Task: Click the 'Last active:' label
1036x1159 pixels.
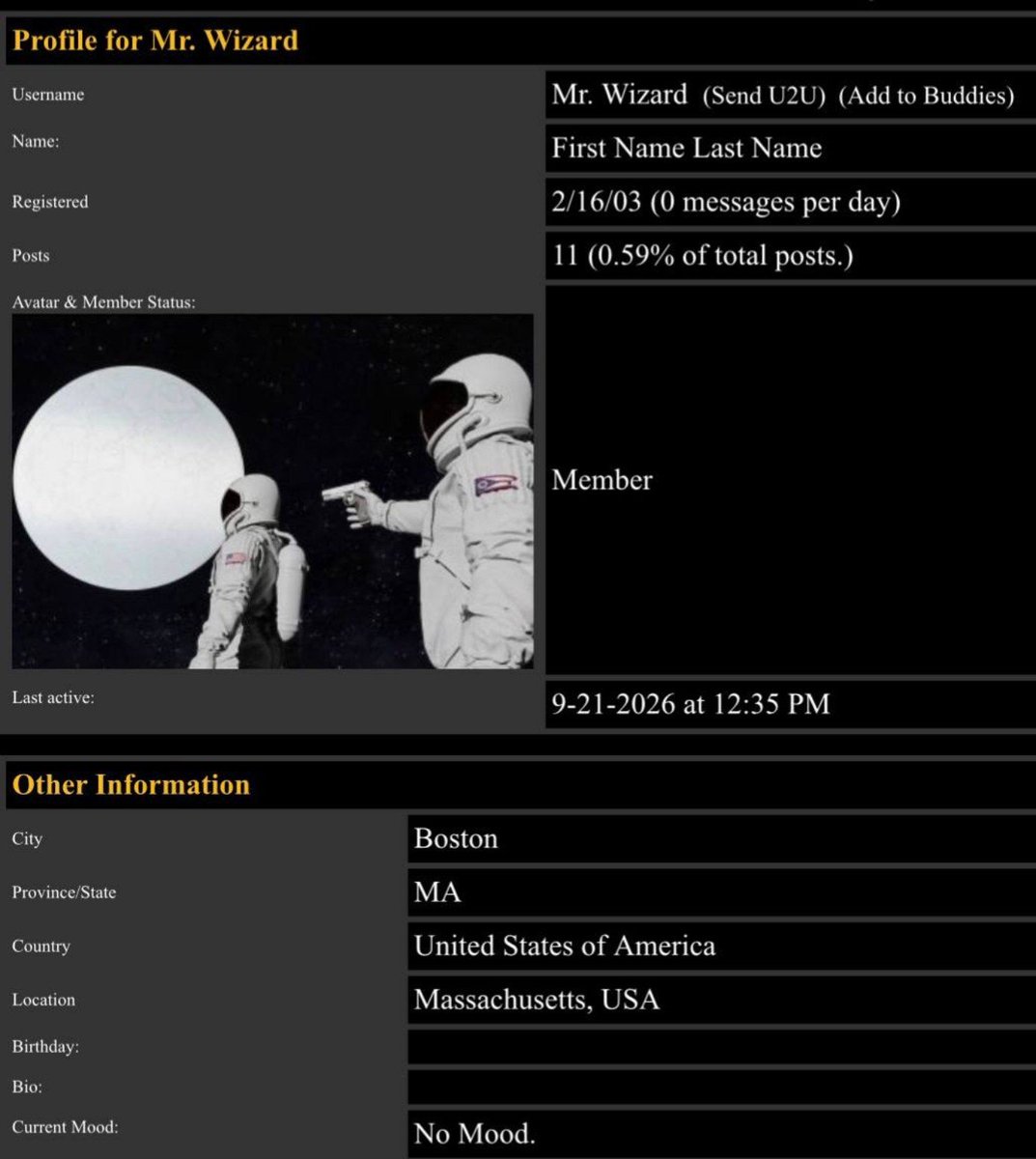Action: [x=53, y=697]
